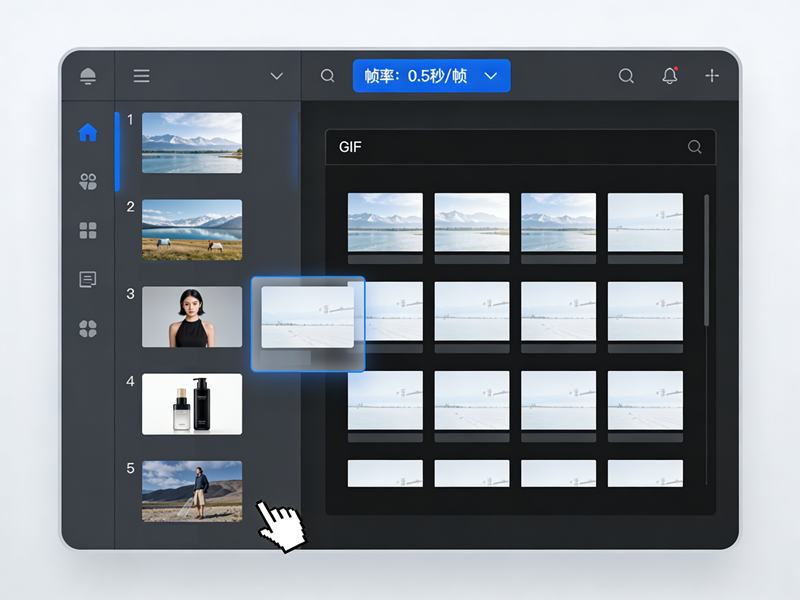This screenshot has width=800, height=600.
Task: Click the bell logo at top-left
Action: coord(88,76)
